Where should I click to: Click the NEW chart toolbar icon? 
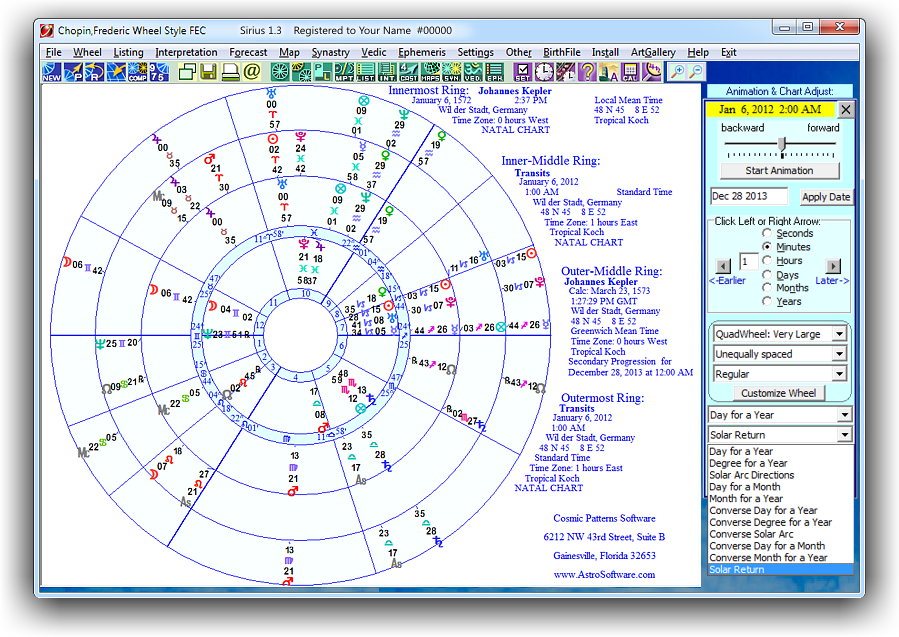click(x=52, y=72)
